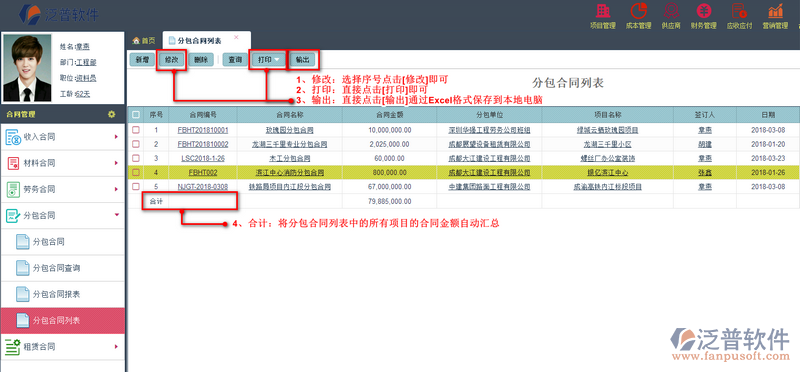Click the user profile photo
This screenshot has height=372, width=800.
[28, 68]
